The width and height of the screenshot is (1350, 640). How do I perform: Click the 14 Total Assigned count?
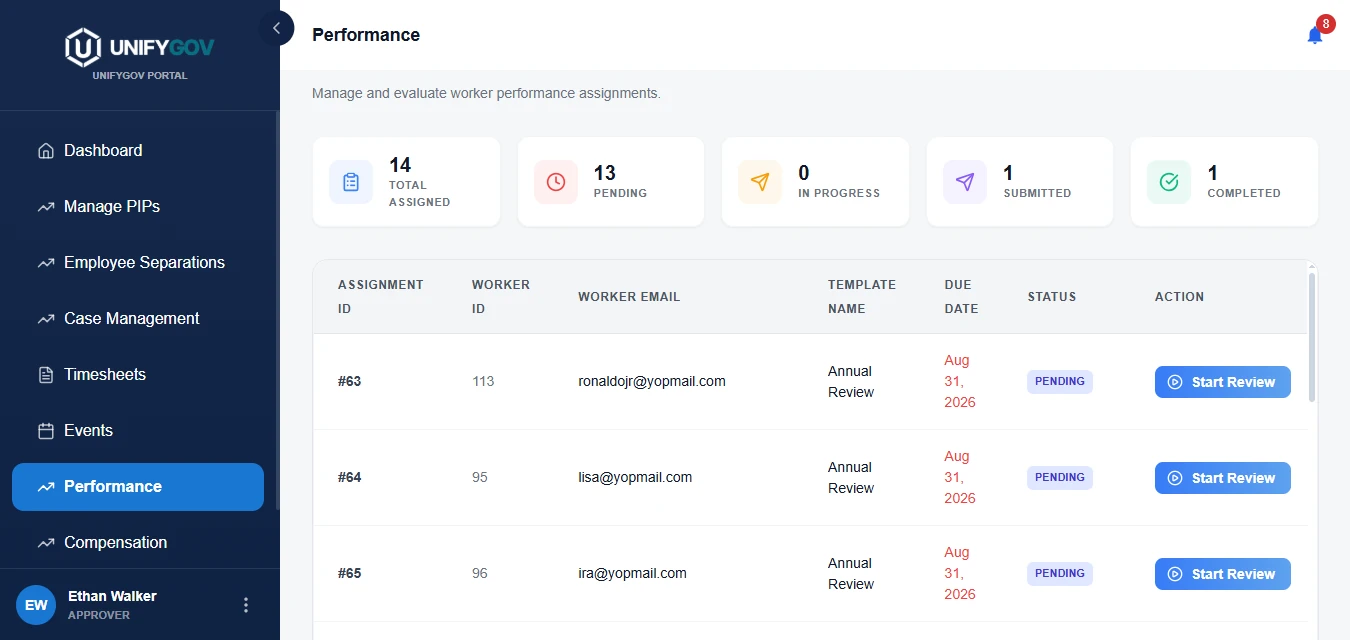click(400, 165)
